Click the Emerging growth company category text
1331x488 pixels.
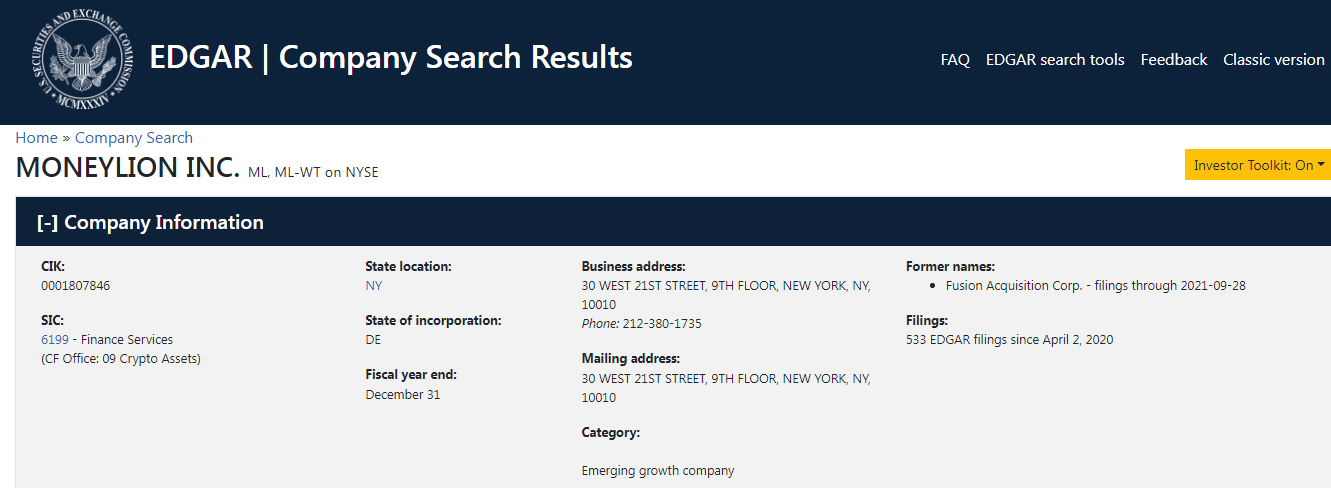click(658, 470)
